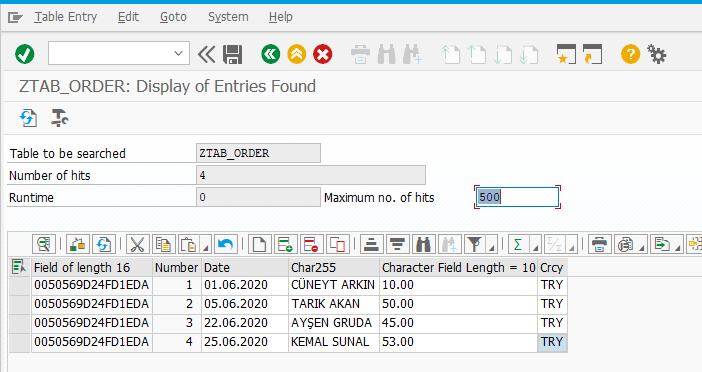Click the Copy Text icon
Viewport: 702px width, 372px height.
coord(163,244)
